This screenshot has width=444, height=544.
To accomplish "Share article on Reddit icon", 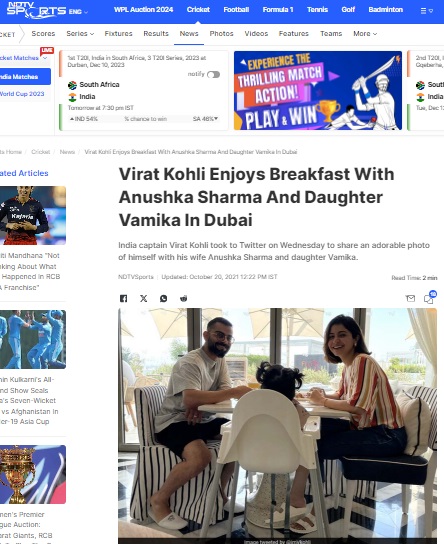I will (x=183, y=298).
